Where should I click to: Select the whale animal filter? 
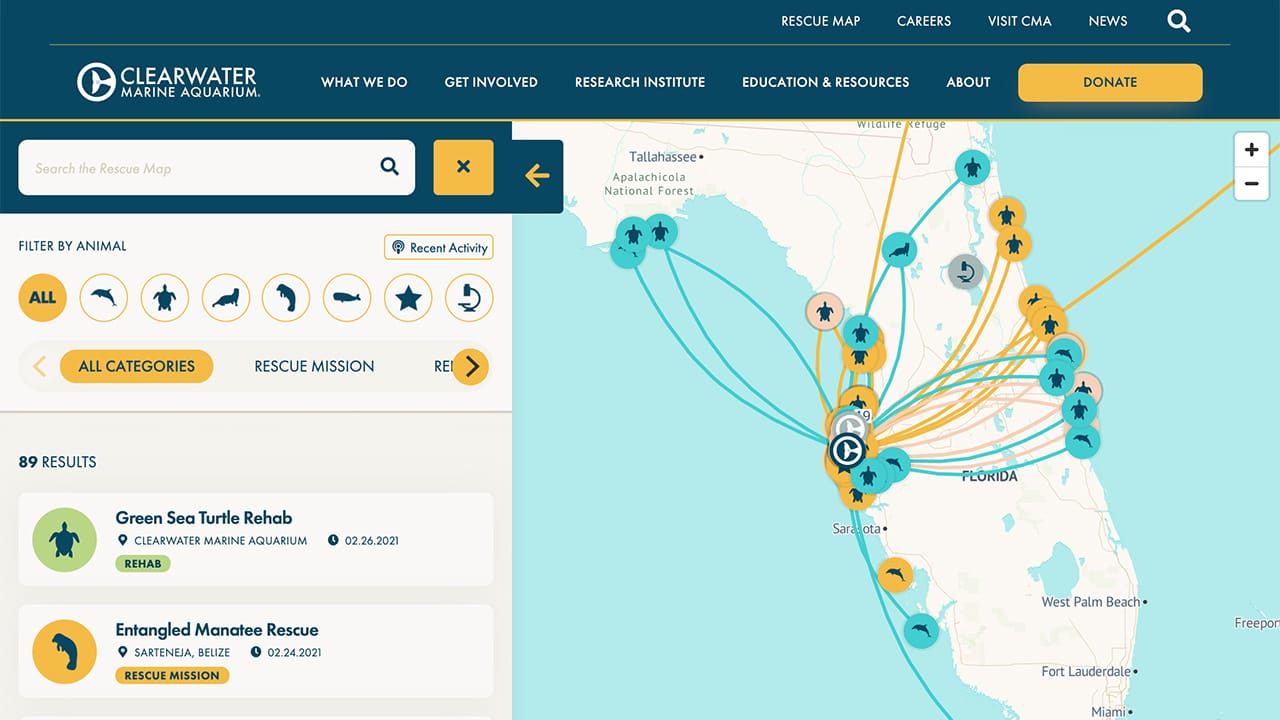click(x=347, y=298)
